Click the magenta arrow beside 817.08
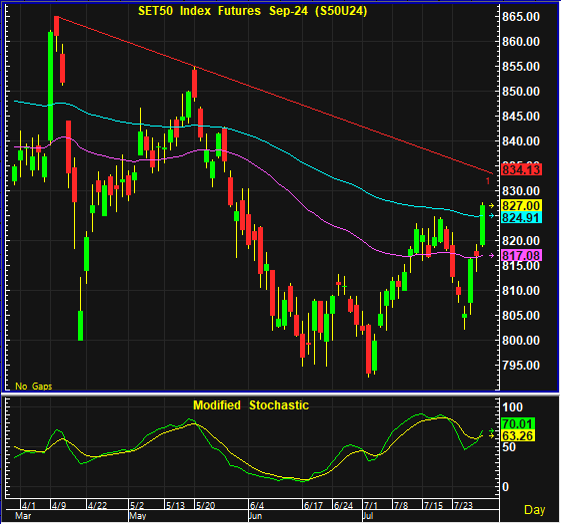Screen dimensions: 561x524 coord(492,255)
